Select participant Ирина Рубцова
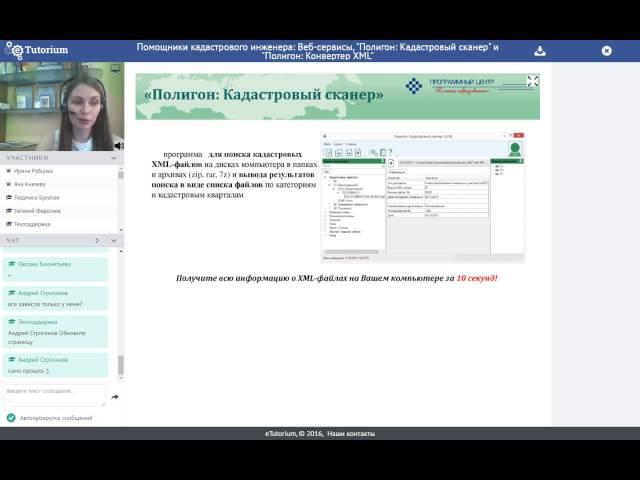This screenshot has width=640, height=480. click(x=33, y=171)
